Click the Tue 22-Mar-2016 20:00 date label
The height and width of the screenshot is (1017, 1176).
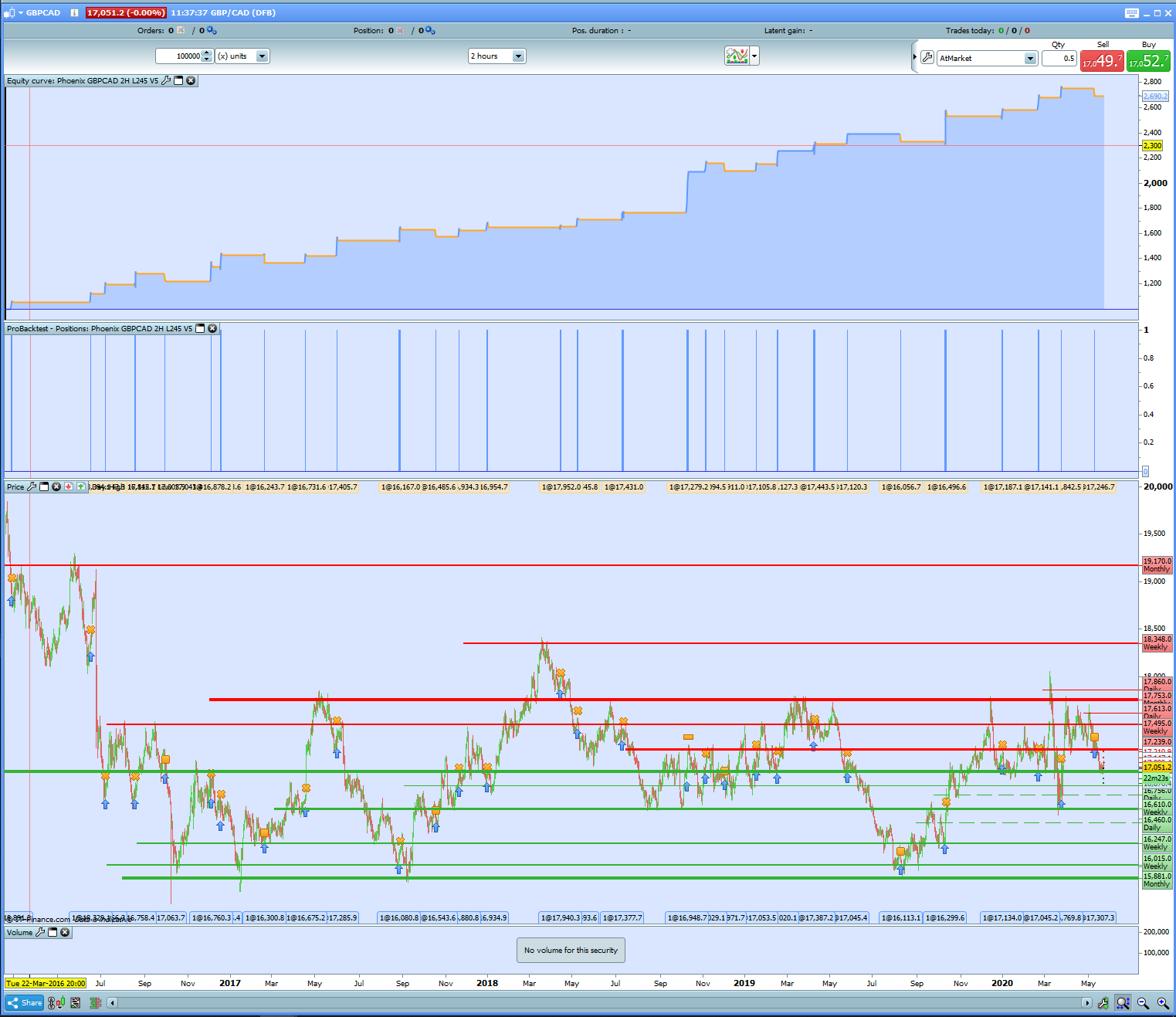[x=46, y=984]
